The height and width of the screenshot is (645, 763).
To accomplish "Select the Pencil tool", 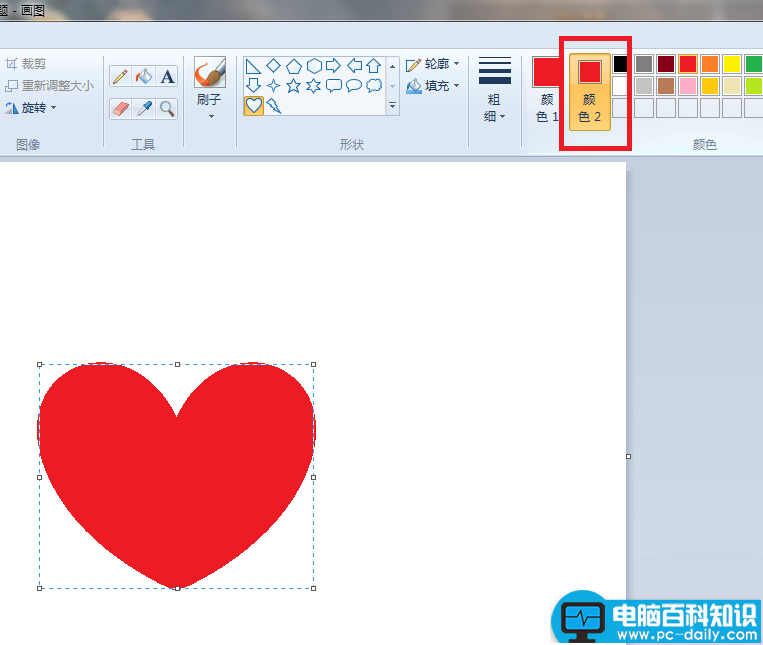I will [x=121, y=77].
